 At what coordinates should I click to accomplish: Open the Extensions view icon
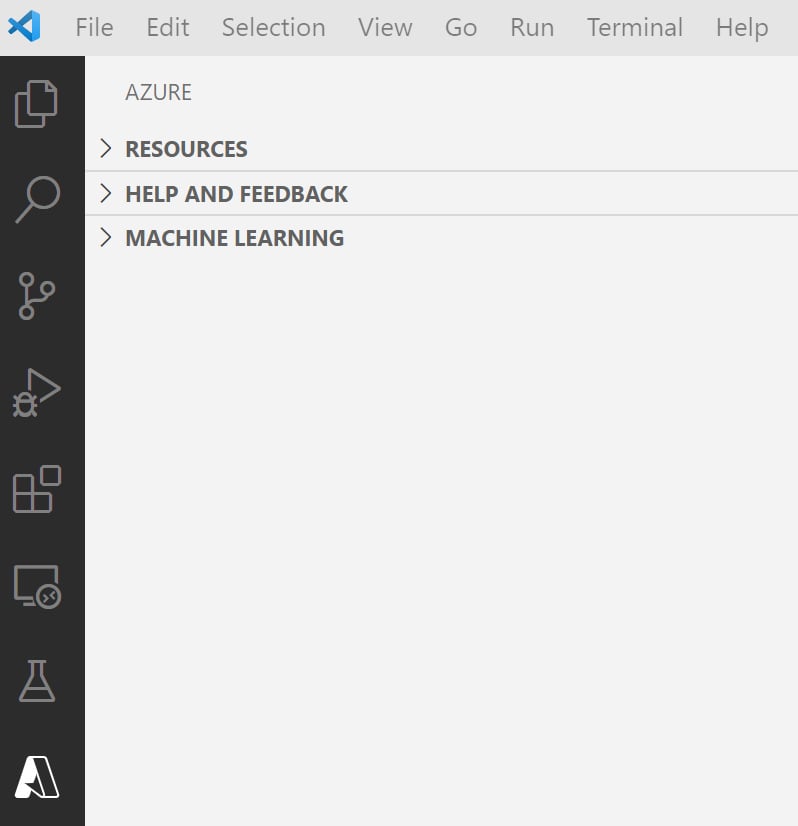37,489
